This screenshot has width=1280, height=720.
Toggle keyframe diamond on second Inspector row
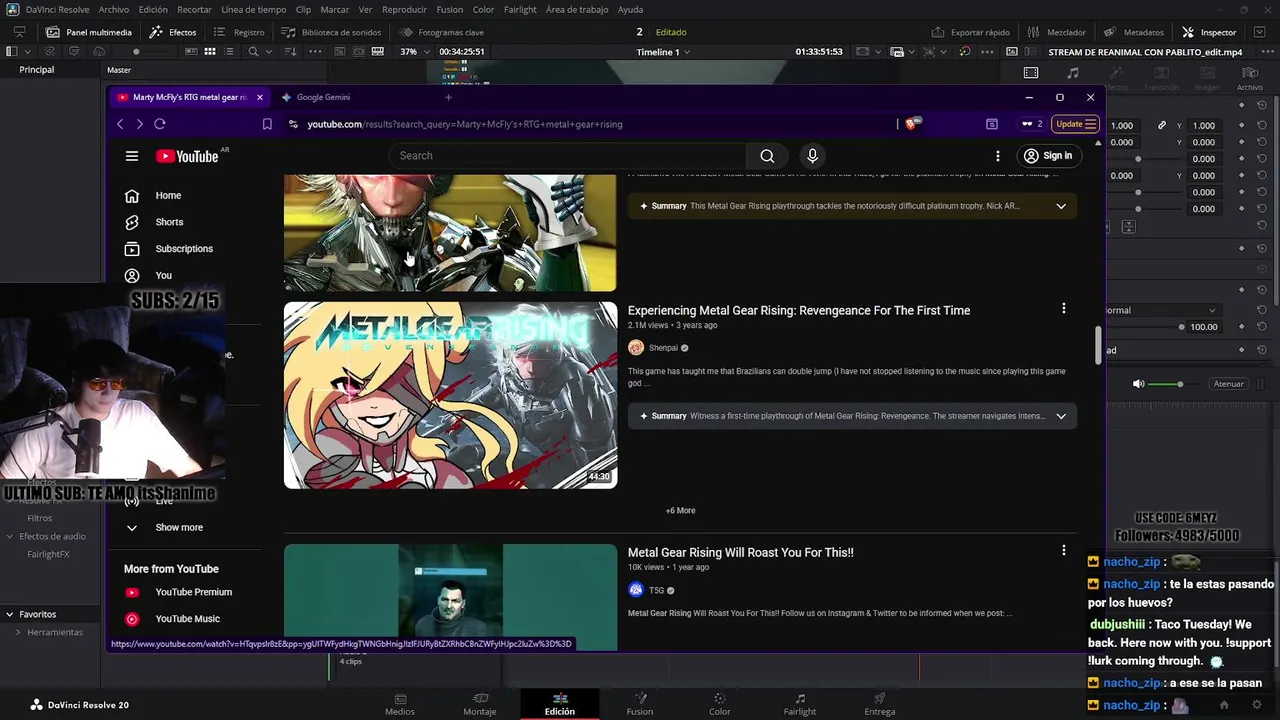pyautogui.click(x=1241, y=142)
